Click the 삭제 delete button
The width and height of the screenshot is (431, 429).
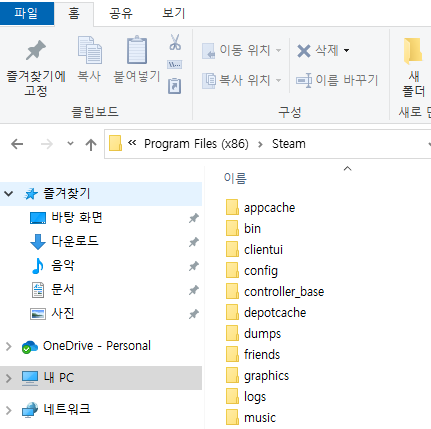point(318,50)
